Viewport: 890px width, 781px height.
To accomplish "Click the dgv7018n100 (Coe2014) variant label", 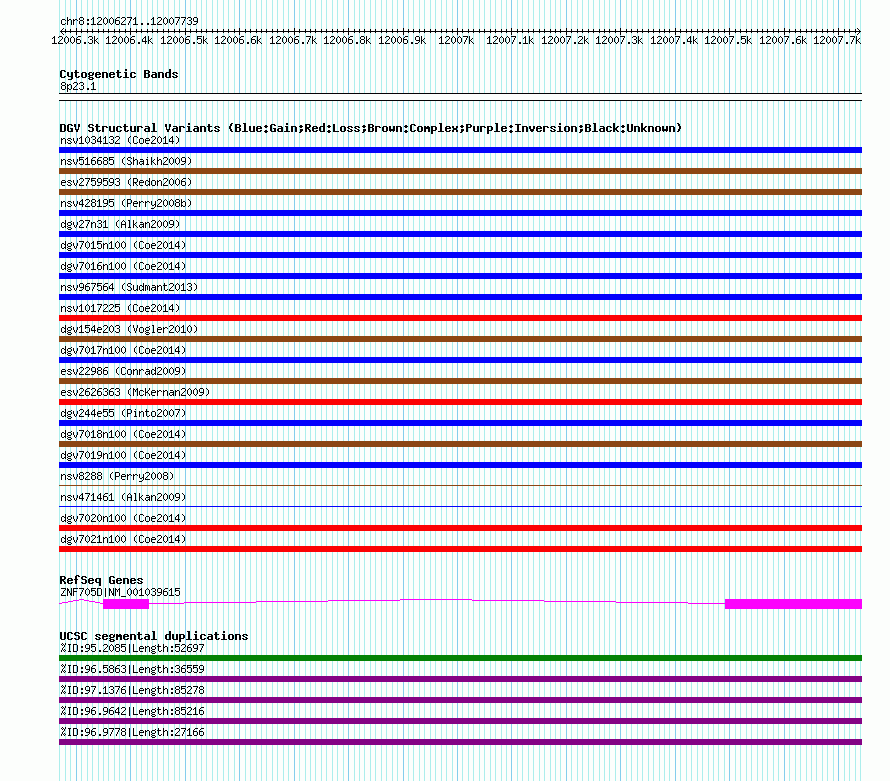I will pyautogui.click(x=123, y=434).
